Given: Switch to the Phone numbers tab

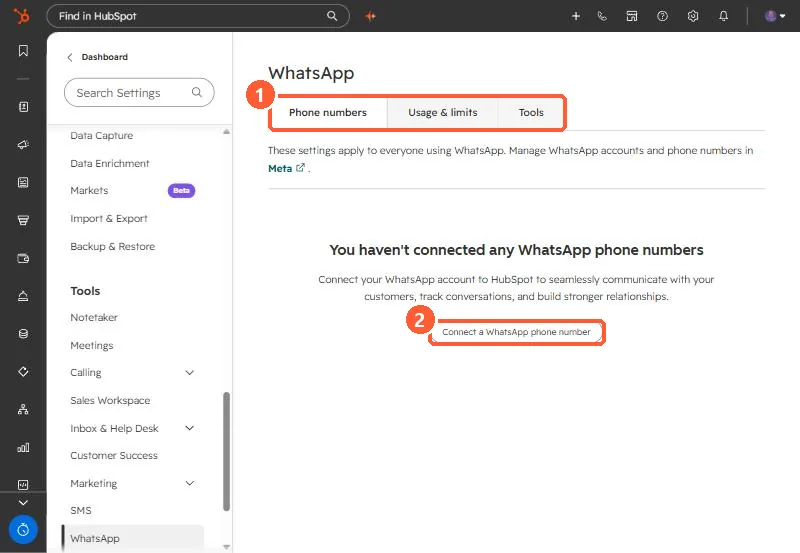Looking at the screenshot, I should 328,112.
